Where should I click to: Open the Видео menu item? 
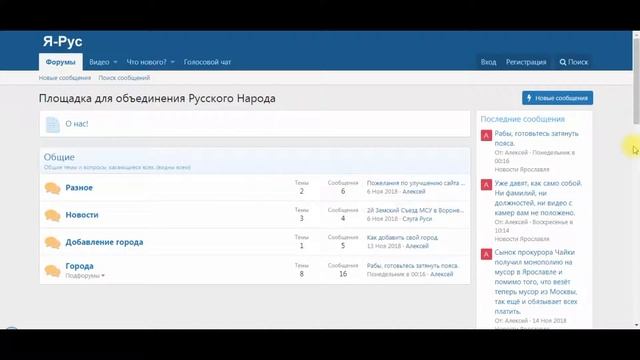tap(99, 62)
